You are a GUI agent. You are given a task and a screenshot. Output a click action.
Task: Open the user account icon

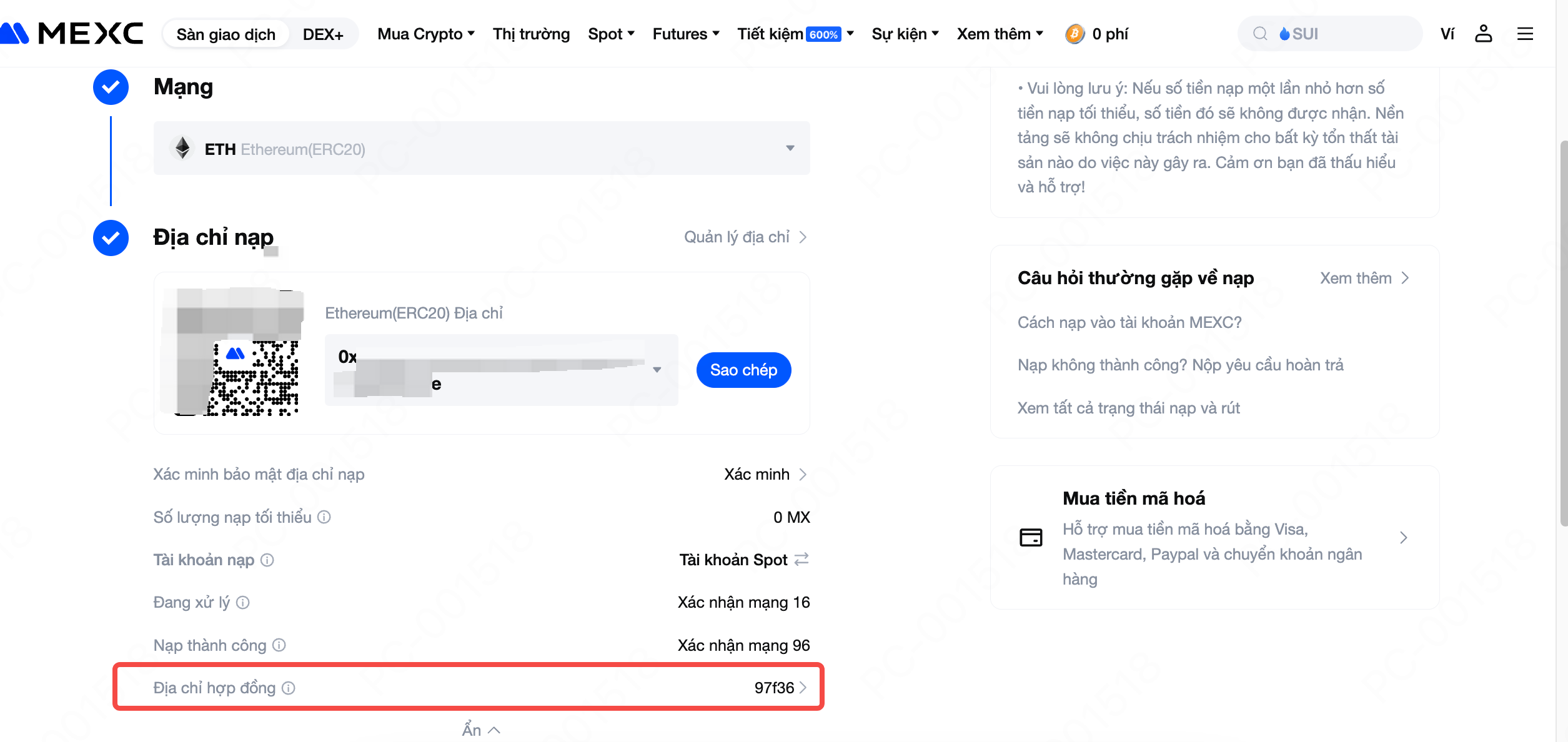point(1483,34)
